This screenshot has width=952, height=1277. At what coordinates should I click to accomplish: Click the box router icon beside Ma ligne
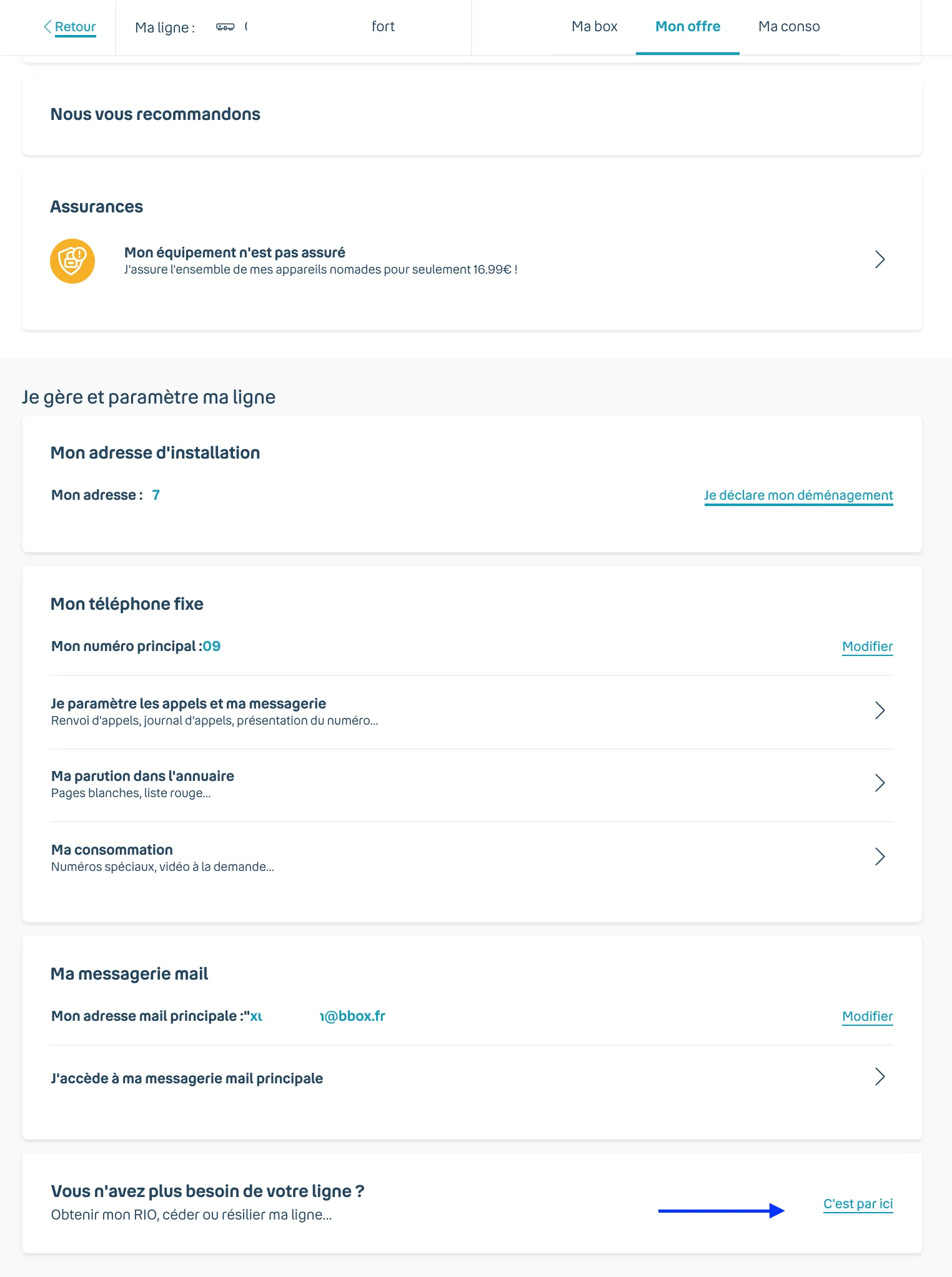pos(225,27)
